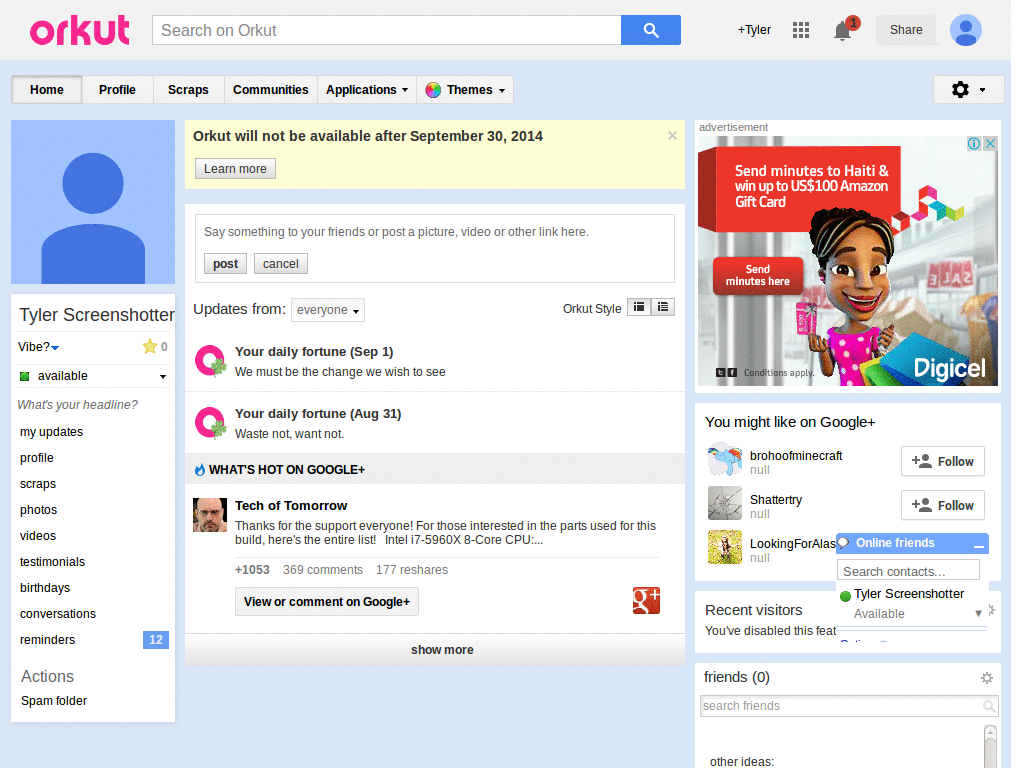Click the user avatar in header

pyautogui.click(x=965, y=30)
